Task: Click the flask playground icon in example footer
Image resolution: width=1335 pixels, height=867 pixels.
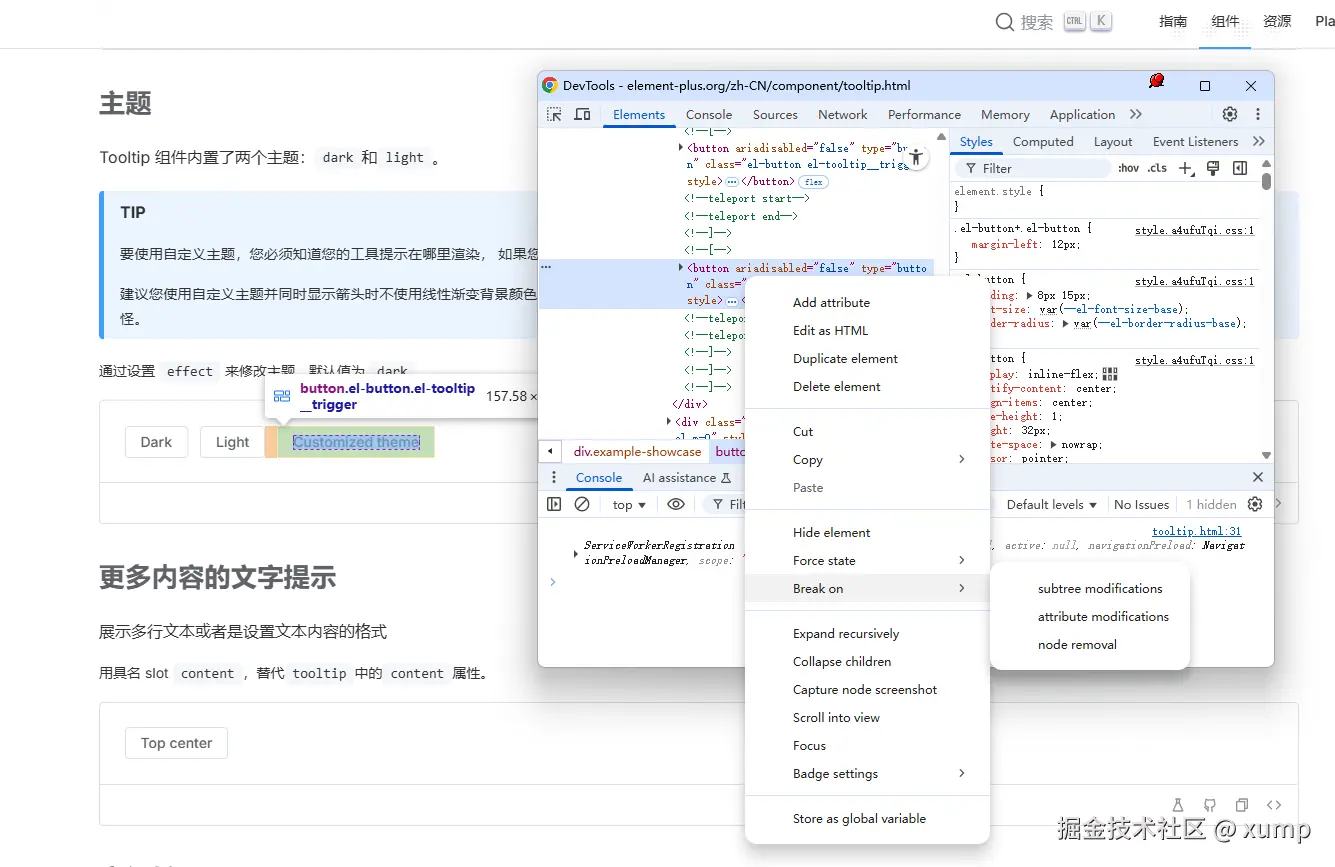Action: point(1178,805)
